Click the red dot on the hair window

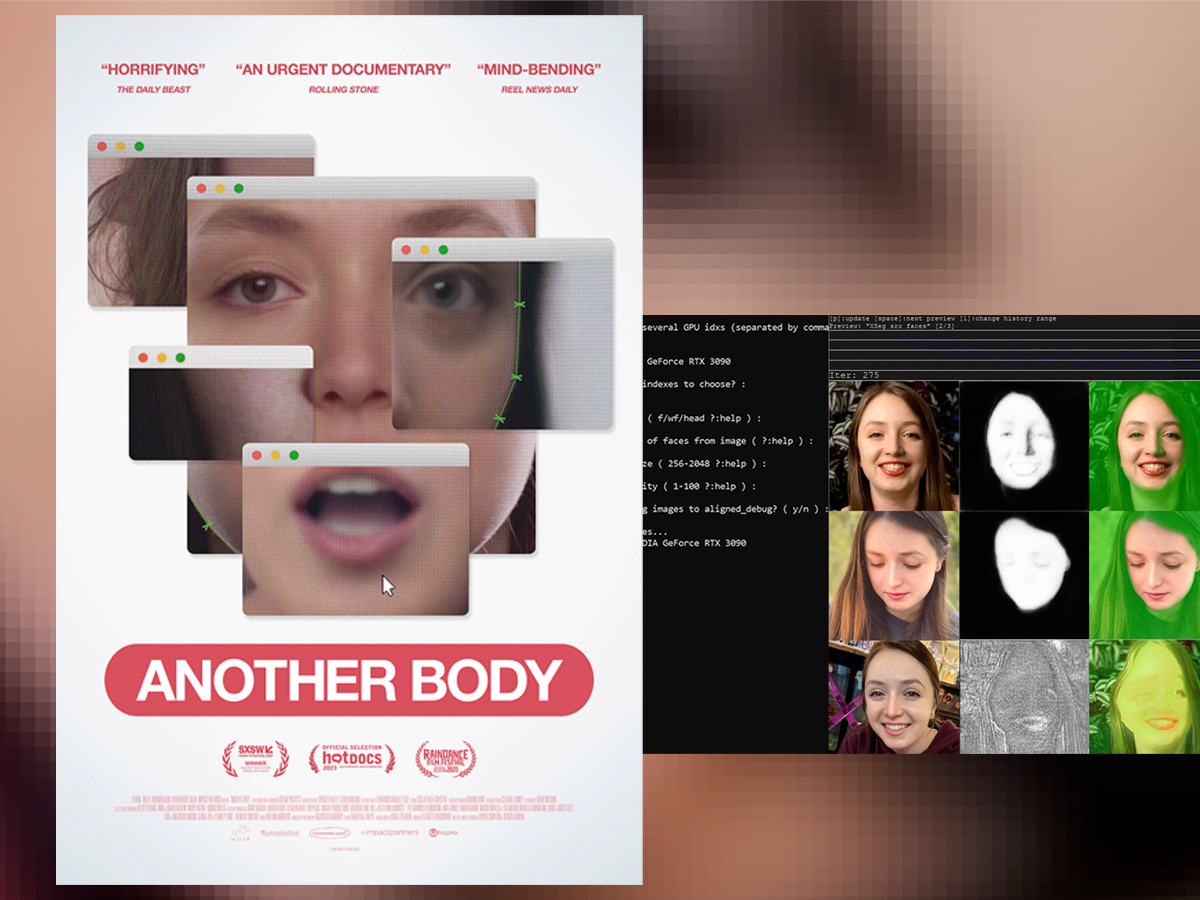[102, 146]
